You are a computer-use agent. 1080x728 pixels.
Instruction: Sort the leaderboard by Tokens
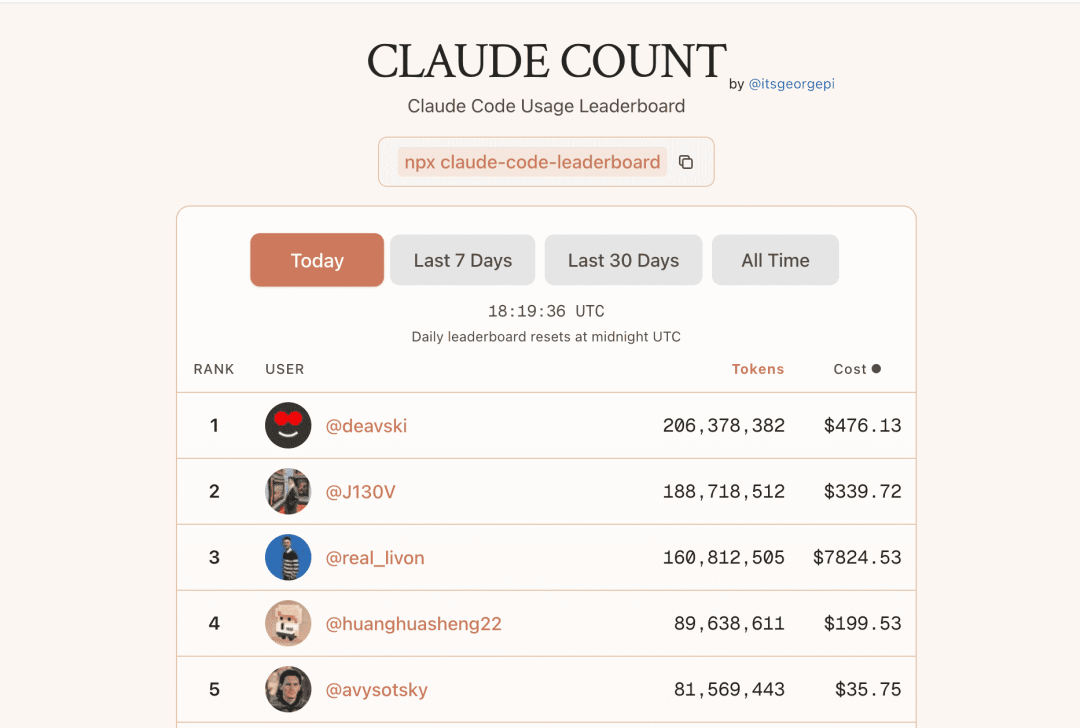coord(758,369)
